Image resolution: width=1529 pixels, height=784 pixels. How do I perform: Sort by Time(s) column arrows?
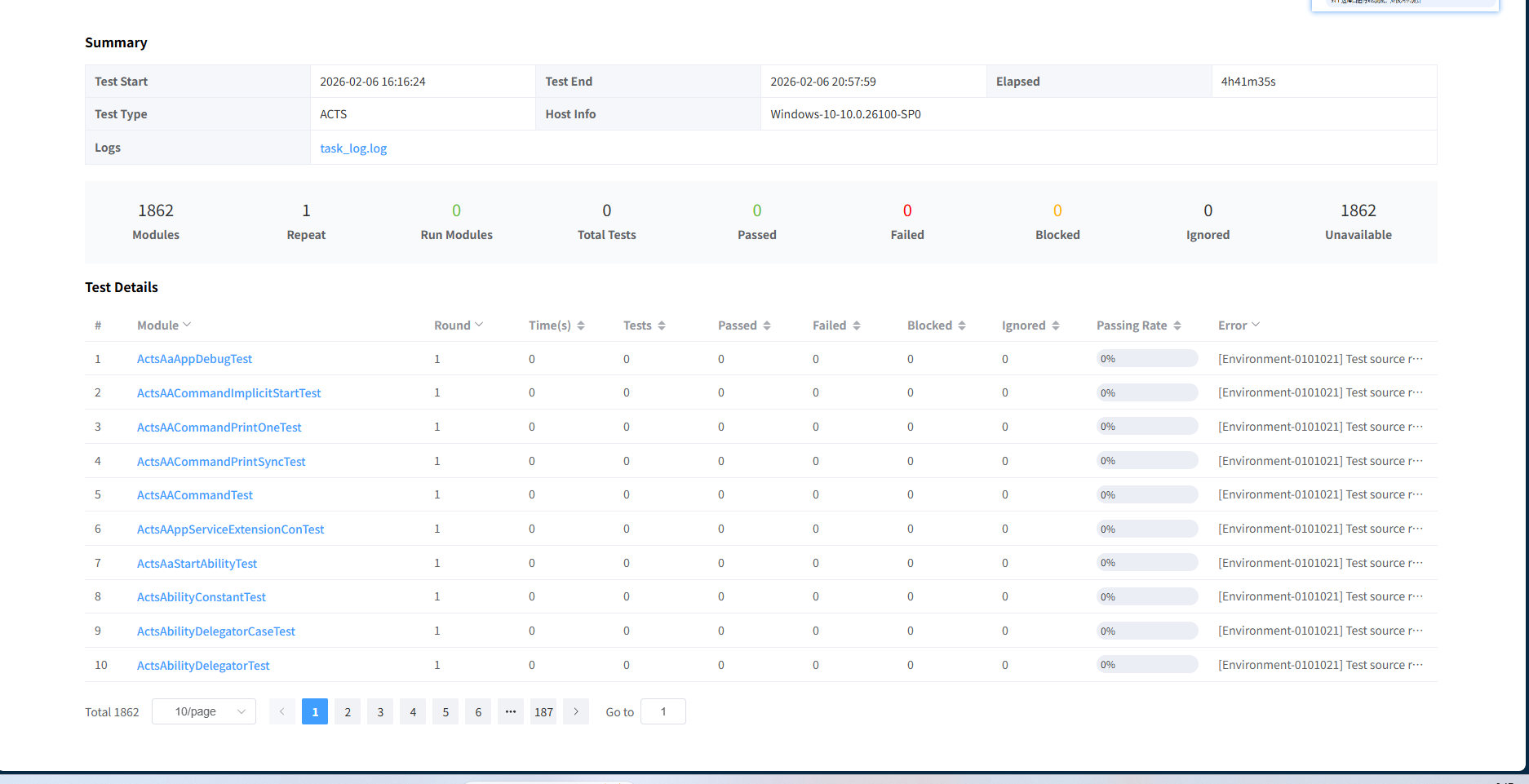coord(581,326)
